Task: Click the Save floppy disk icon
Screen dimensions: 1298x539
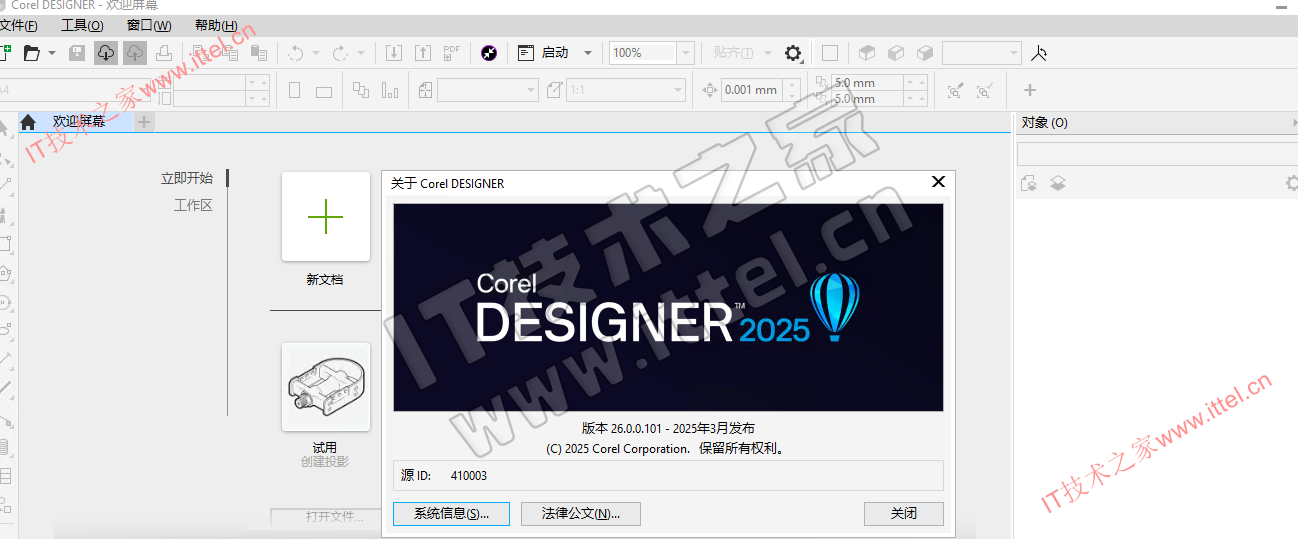Action: click(77, 53)
